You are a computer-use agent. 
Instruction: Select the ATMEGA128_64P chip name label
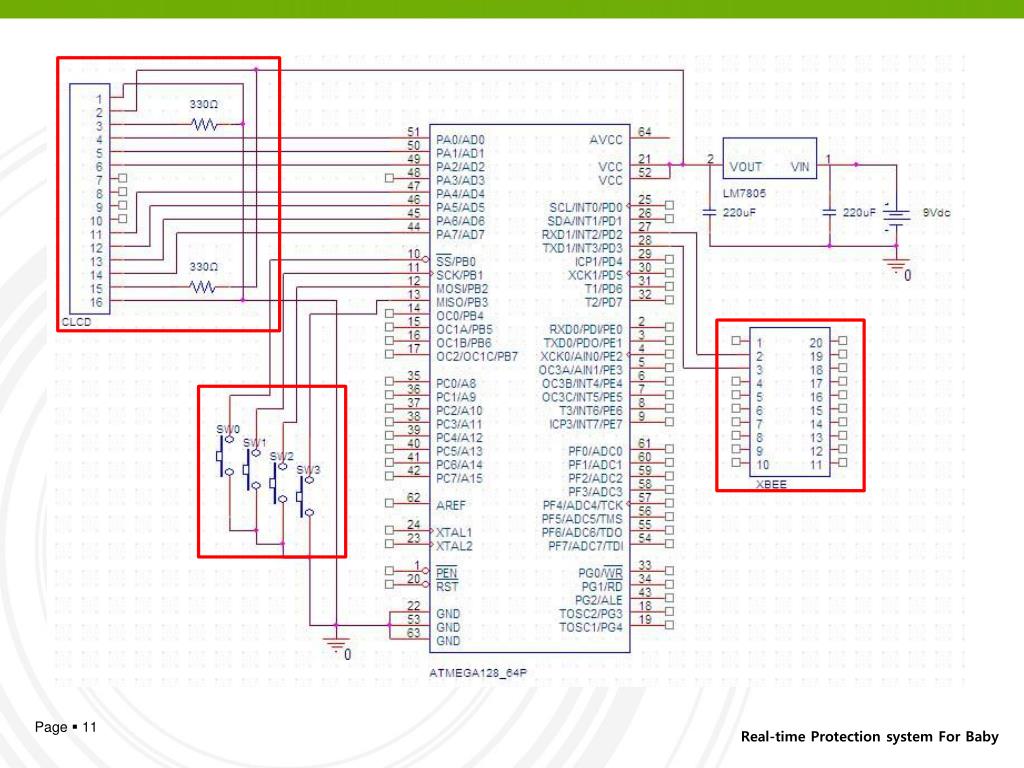point(478,673)
